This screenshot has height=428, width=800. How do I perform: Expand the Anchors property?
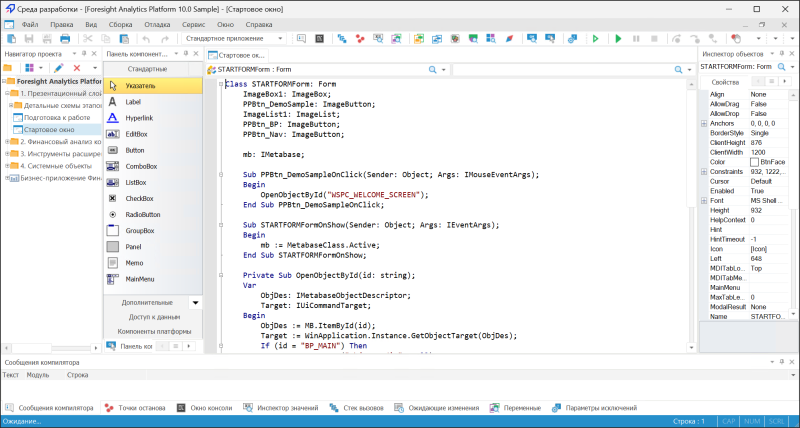tap(704, 123)
